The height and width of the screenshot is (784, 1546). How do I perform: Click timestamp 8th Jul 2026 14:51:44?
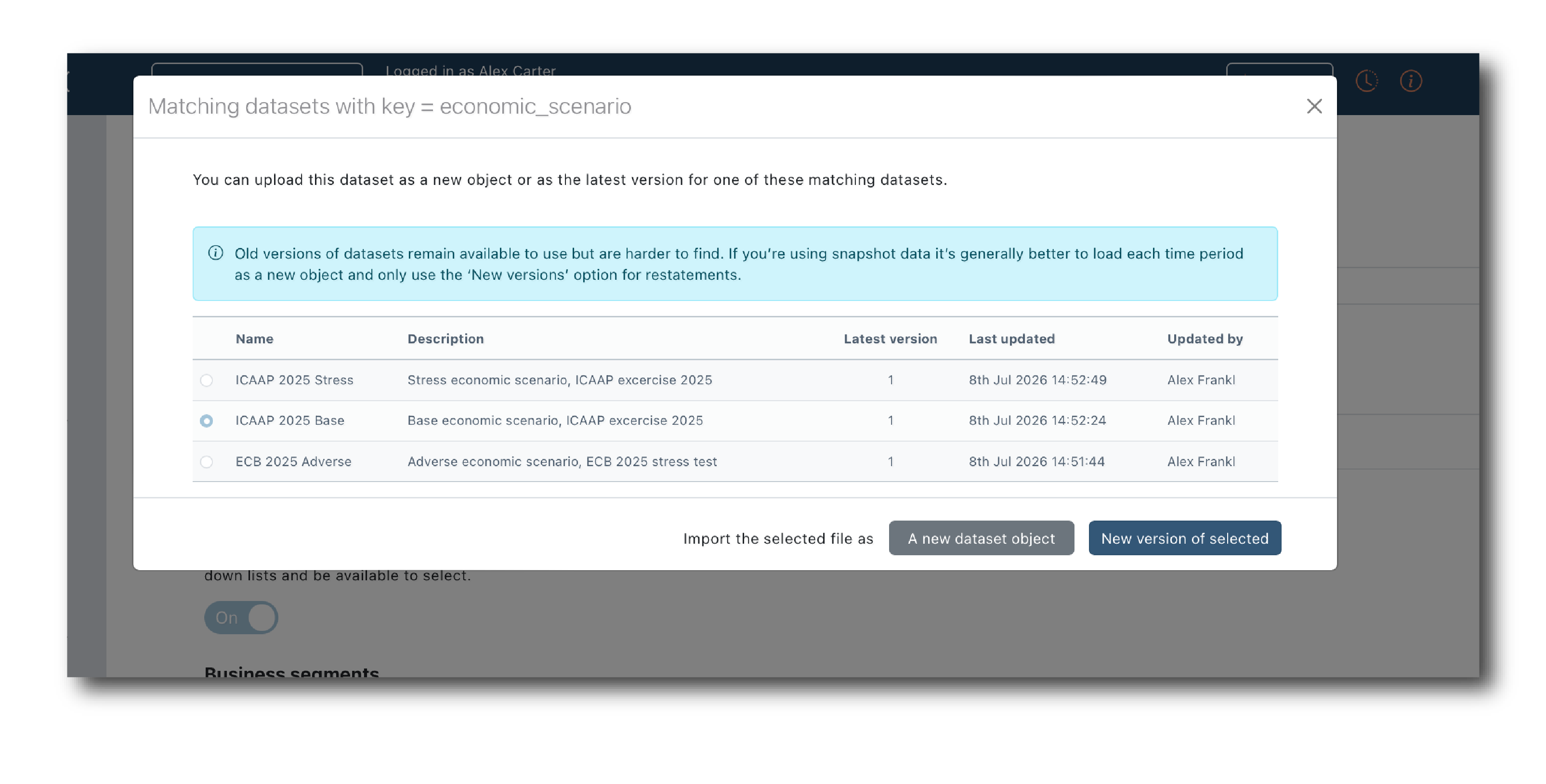pyautogui.click(x=1036, y=462)
